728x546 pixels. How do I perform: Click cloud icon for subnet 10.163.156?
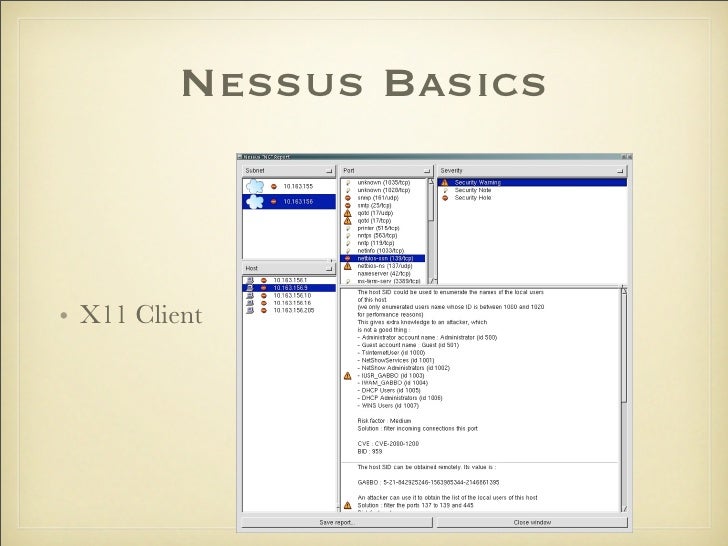click(255, 202)
